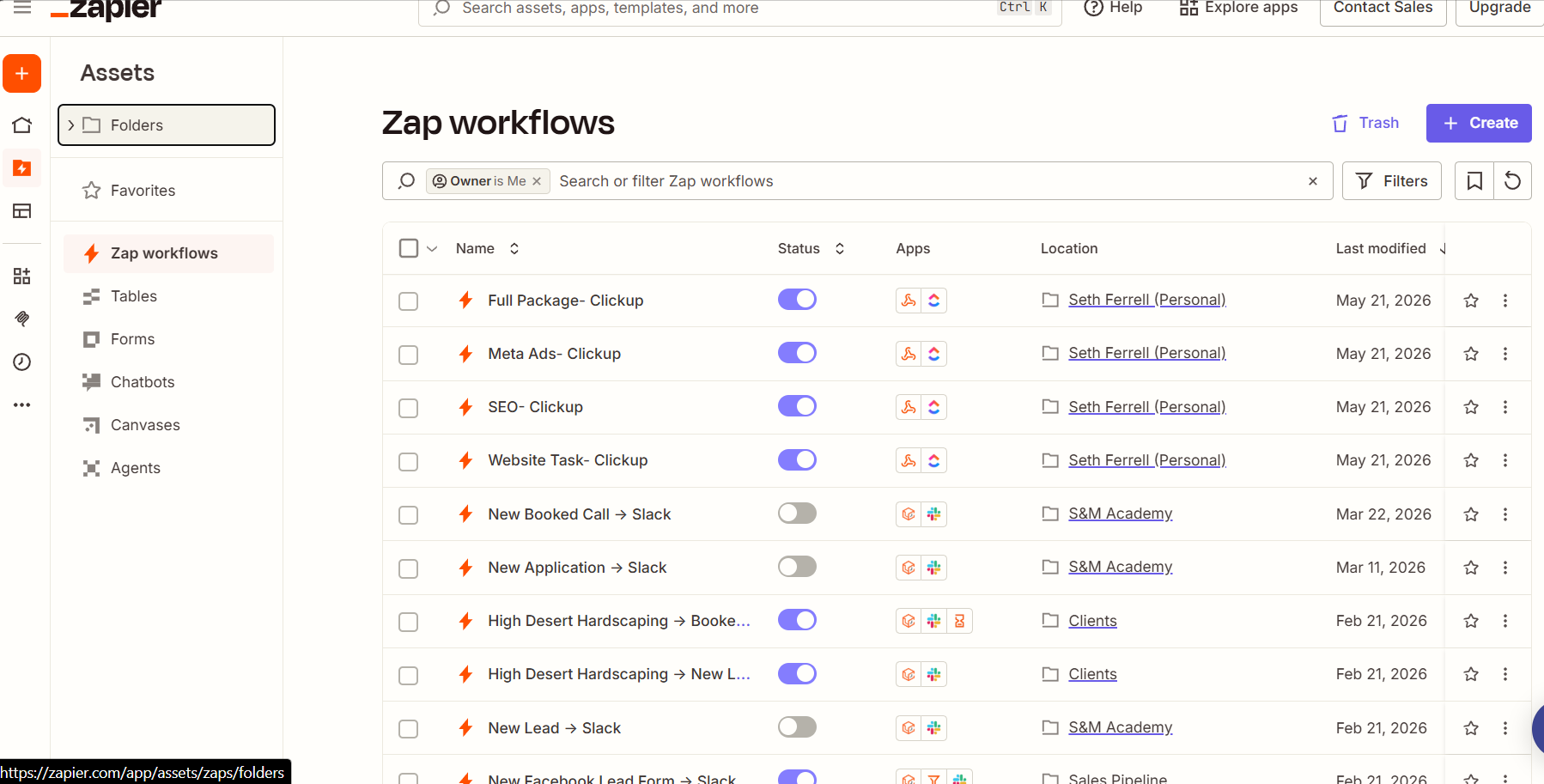Viewport: 1544px width, 784px height.
Task: Click the Contact Sales button
Action: 1383,8
